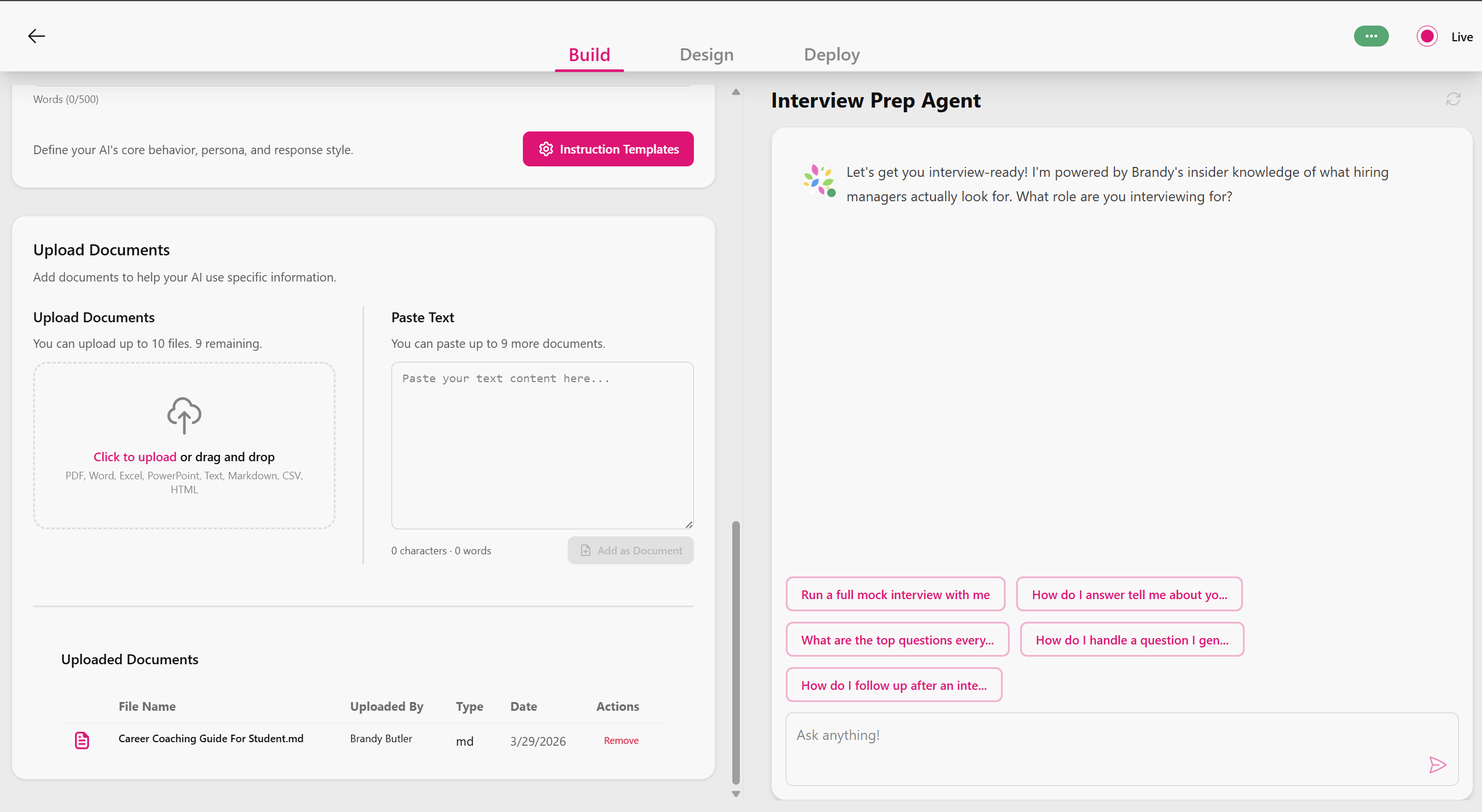
Task: Open the Instruction Templates panel
Action: pyautogui.click(x=608, y=149)
